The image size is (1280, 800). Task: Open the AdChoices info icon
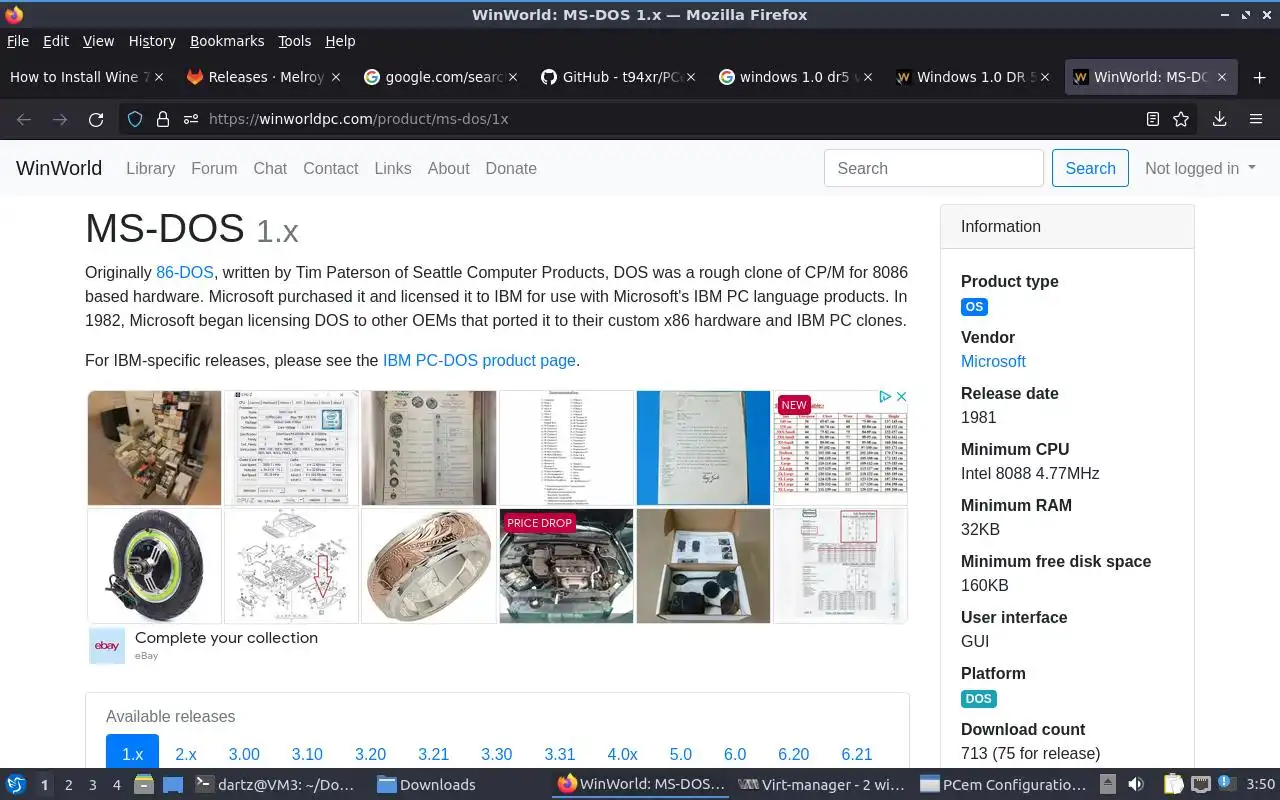pos(883,397)
